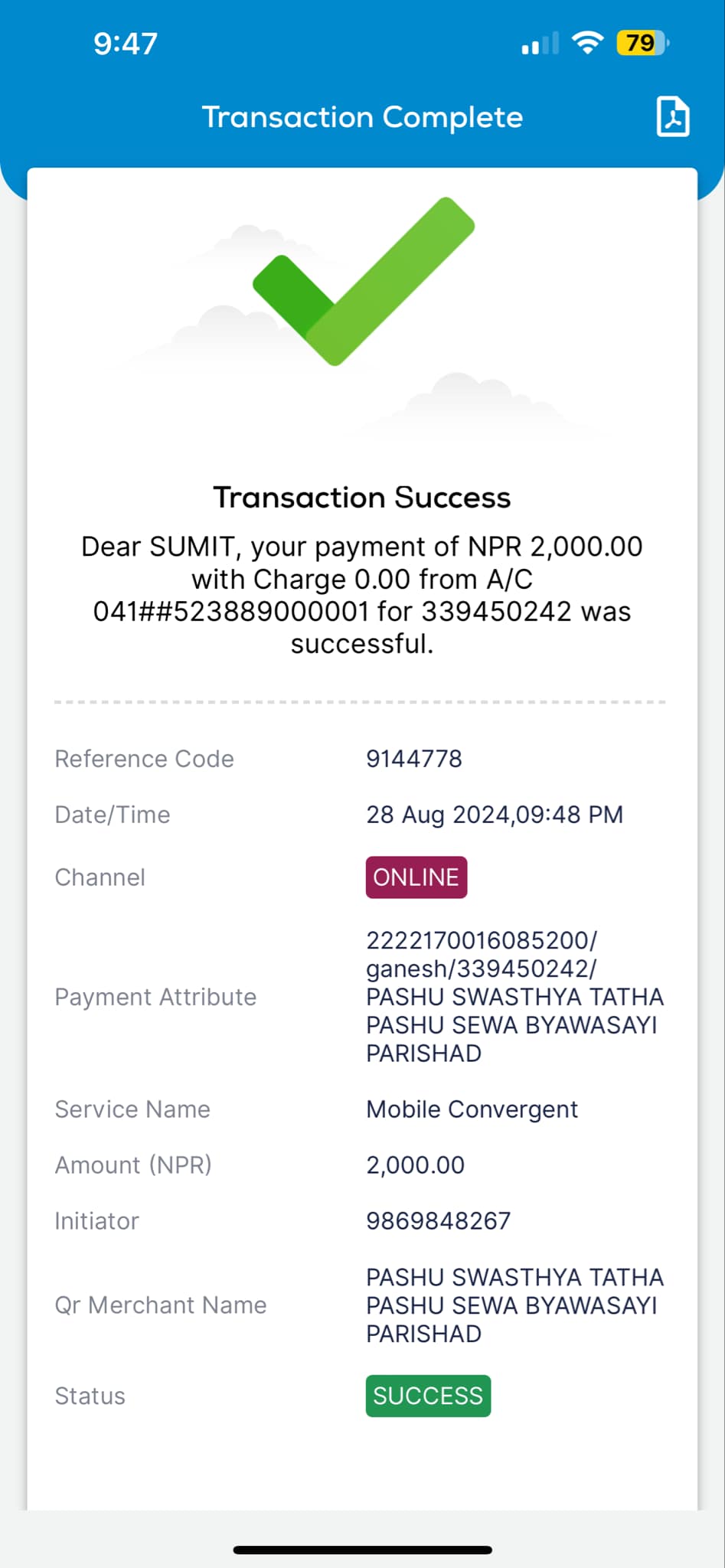Tap the Mobile Convergent service name
The image size is (725, 1568).
[472, 1109]
